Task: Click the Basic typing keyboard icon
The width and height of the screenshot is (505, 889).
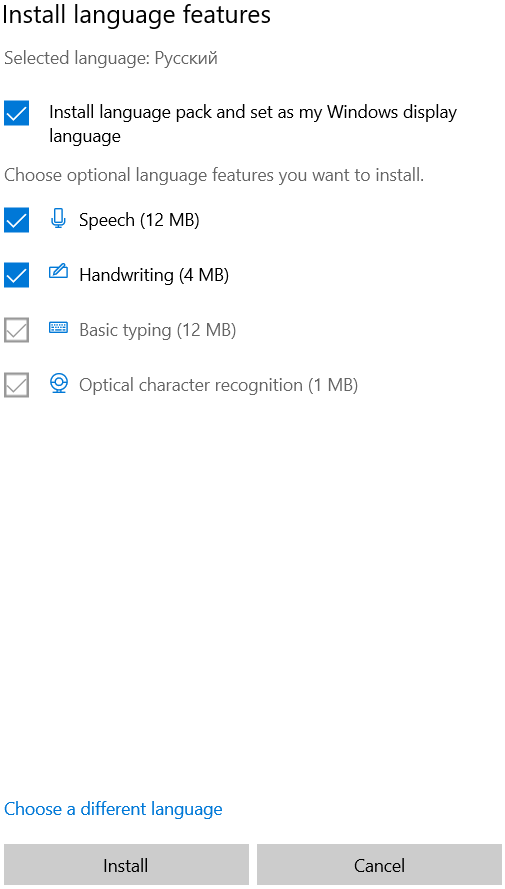Action: coord(58,328)
